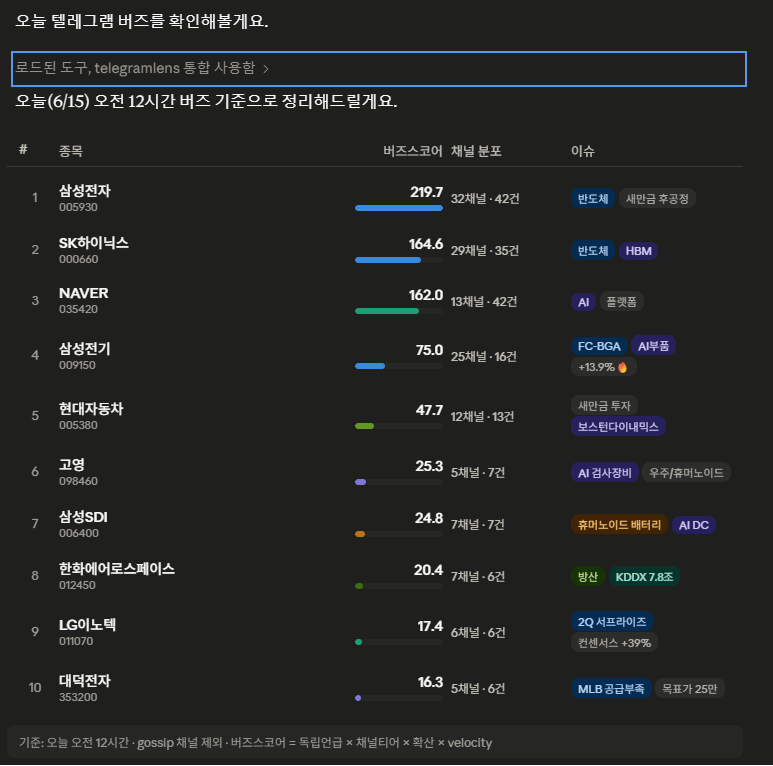Click the 새만금 후공정 tag
This screenshot has width=773, height=766.
pos(657,199)
